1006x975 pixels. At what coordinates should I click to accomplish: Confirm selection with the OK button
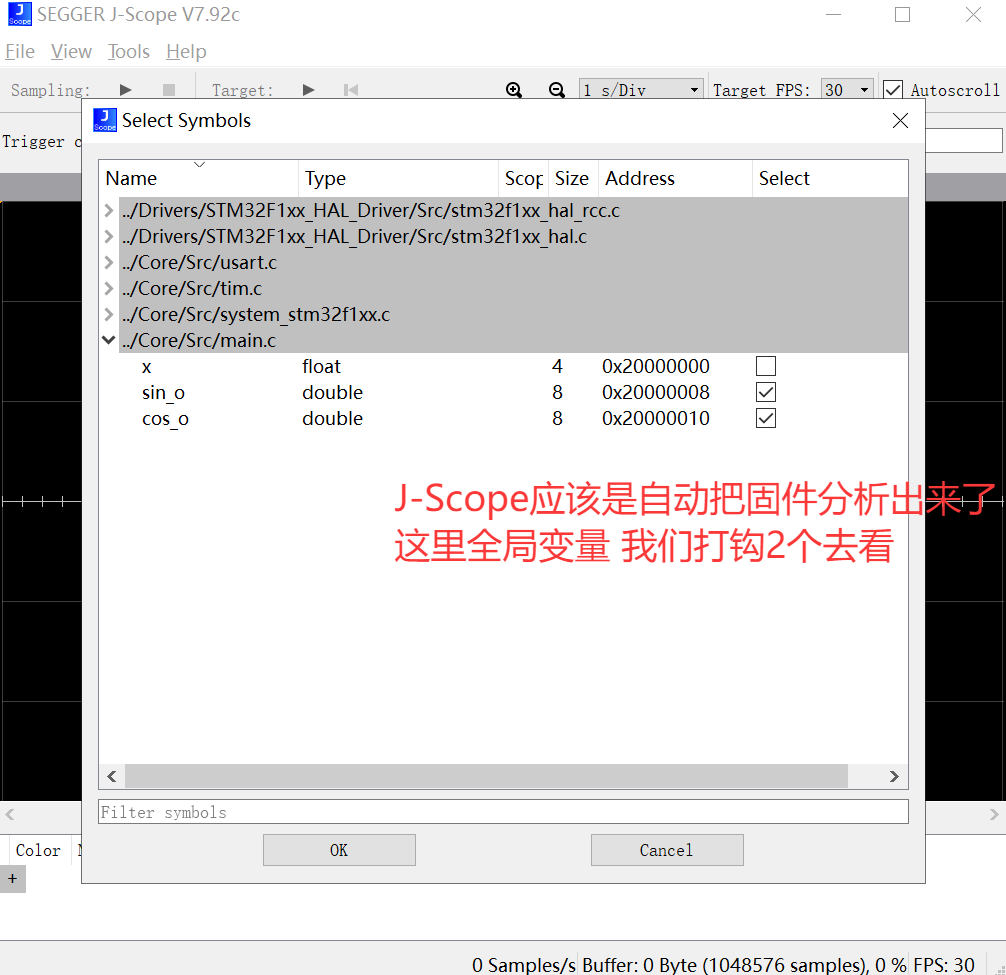pyautogui.click(x=339, y=850)
